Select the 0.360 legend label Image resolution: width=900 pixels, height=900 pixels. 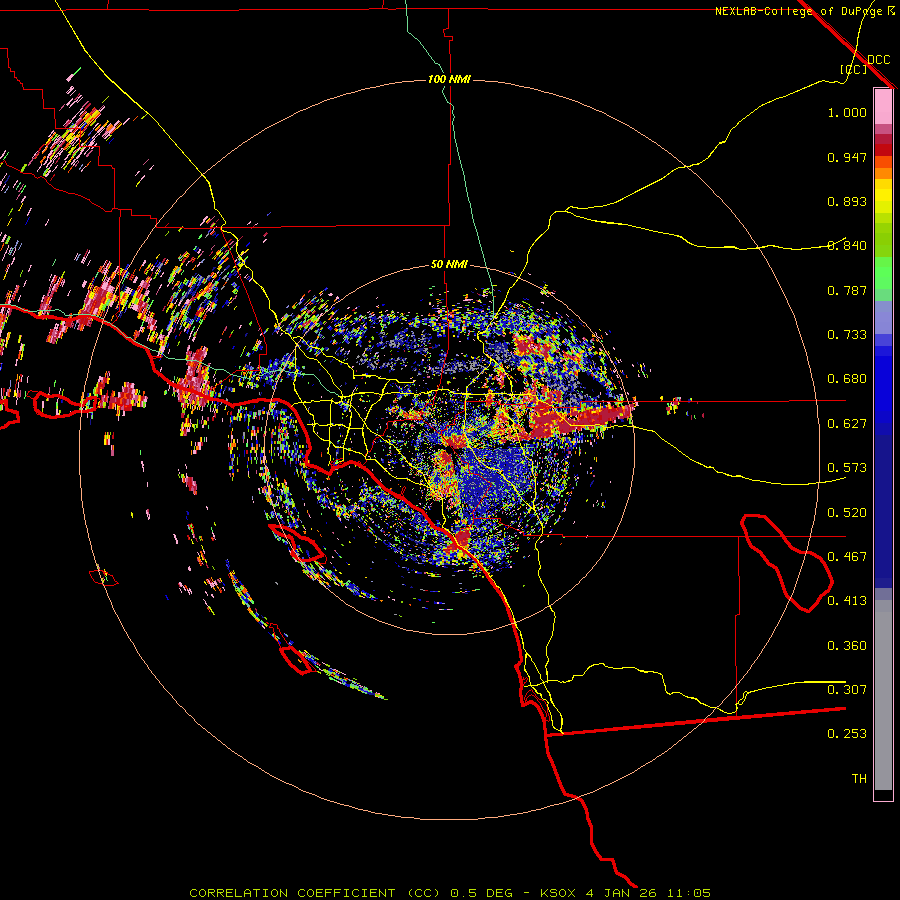point(847,646)
